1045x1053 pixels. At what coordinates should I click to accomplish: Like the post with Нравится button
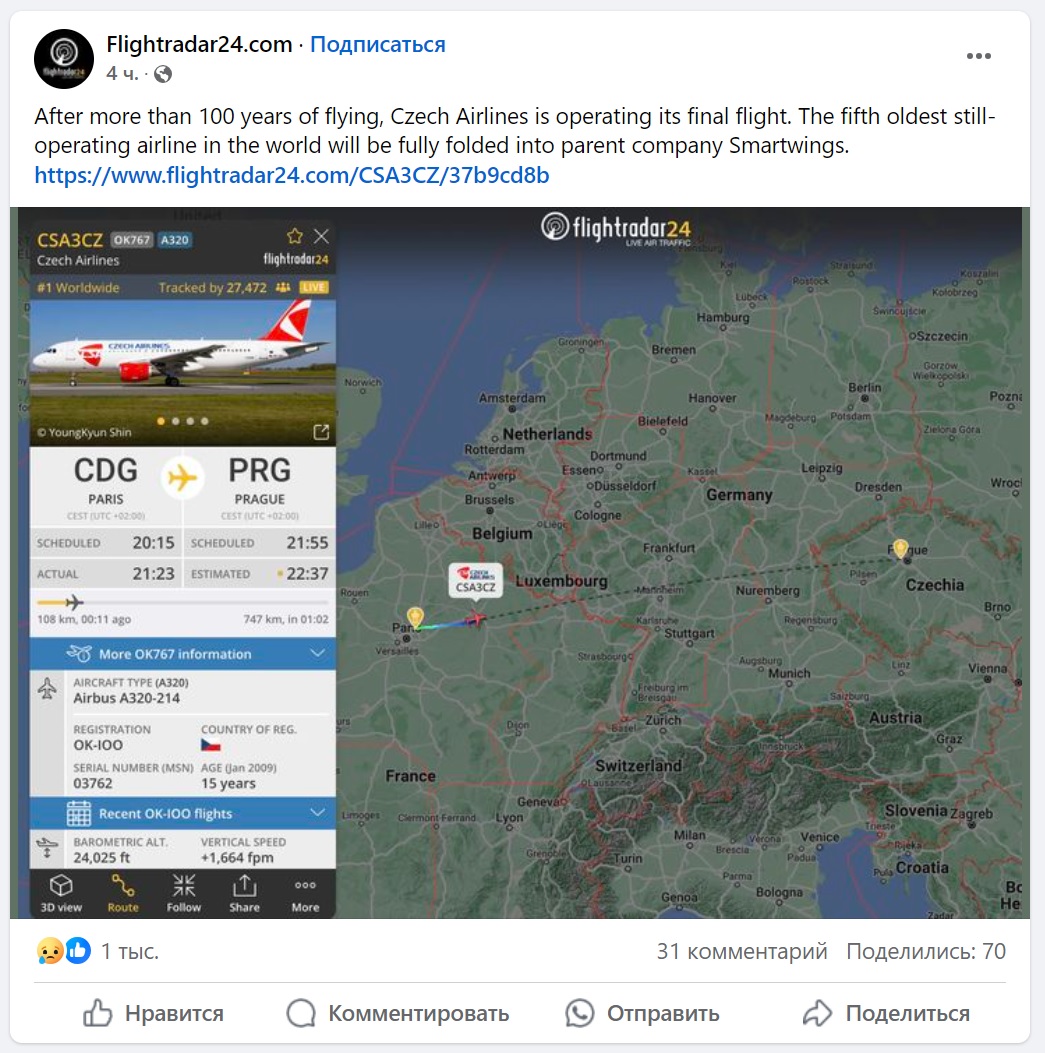(x=153, y=1013)
